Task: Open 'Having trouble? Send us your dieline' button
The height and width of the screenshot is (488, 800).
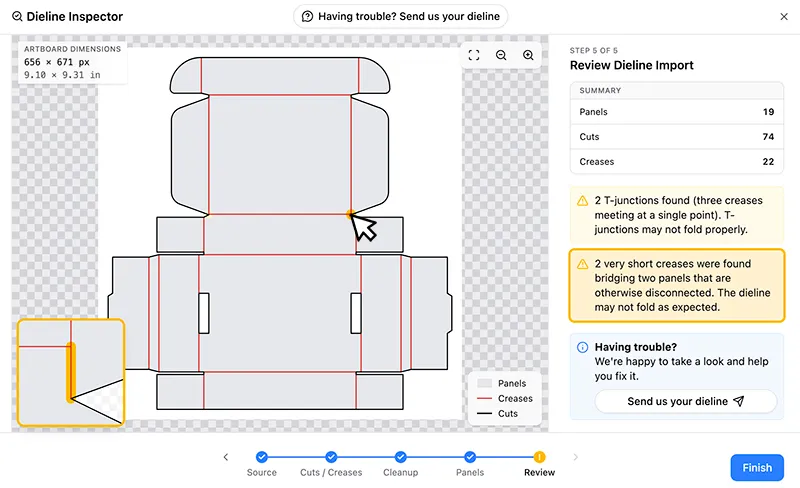Action: (x=401, y=16)
